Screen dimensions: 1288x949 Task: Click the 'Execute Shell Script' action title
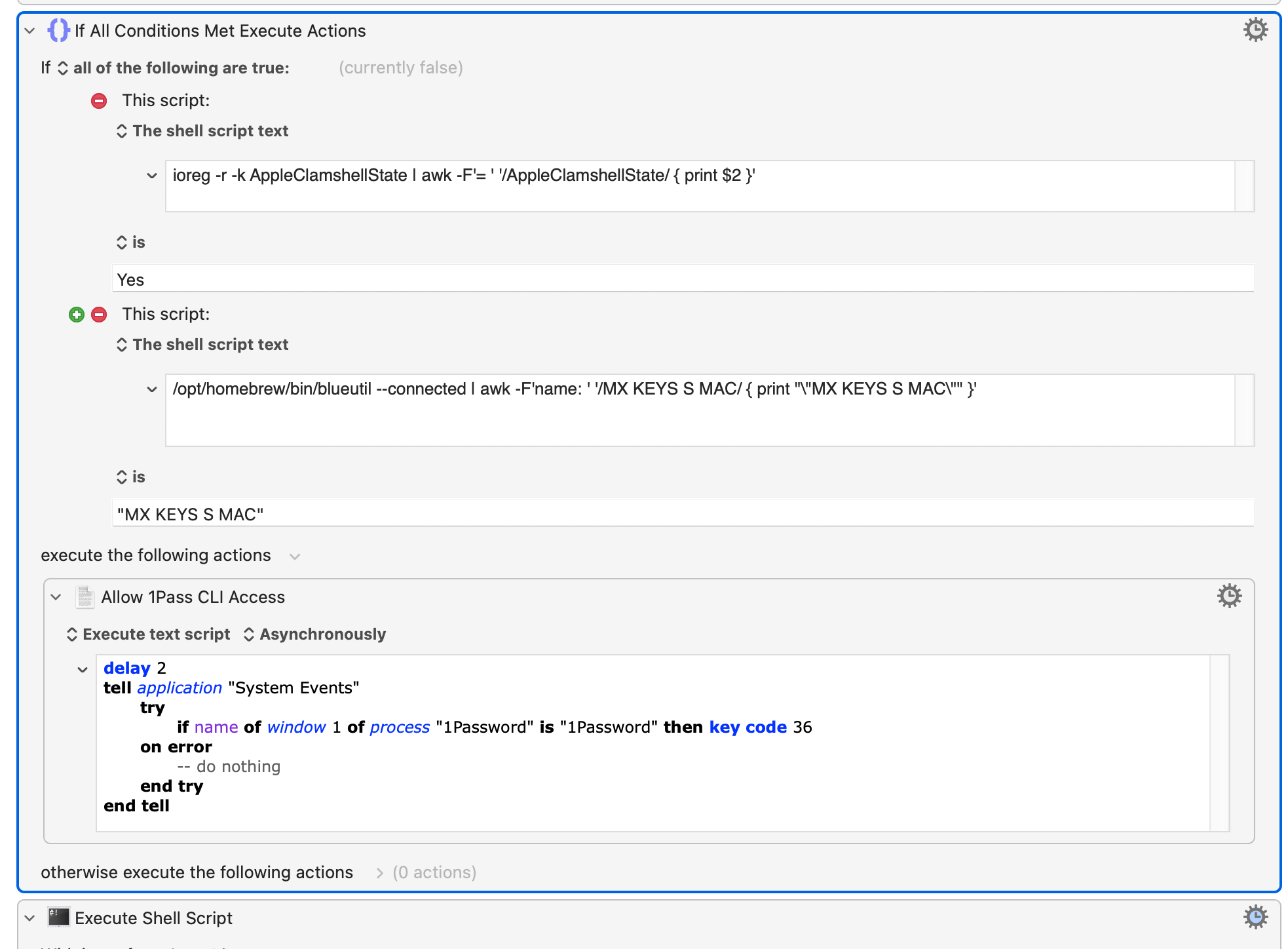tap(153, 918)
